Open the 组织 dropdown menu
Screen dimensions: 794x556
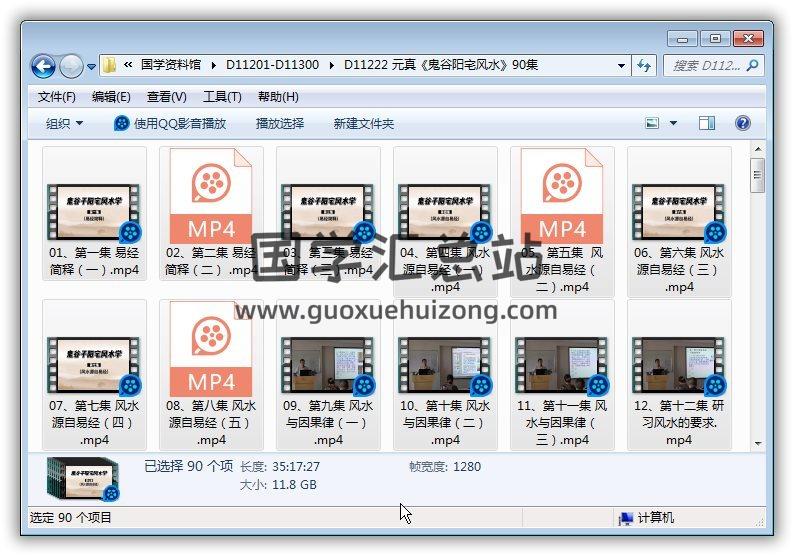click(65, 124)
